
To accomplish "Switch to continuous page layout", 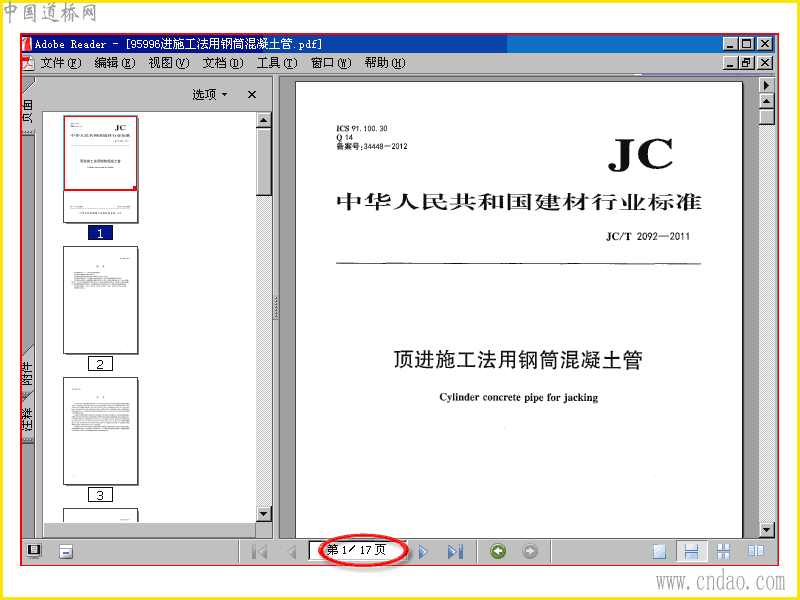I will click(691, 552).
